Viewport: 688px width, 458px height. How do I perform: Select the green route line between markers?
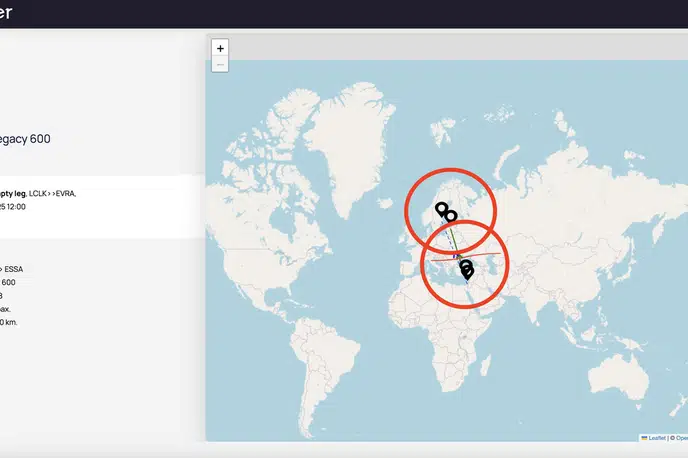point(454,237)
